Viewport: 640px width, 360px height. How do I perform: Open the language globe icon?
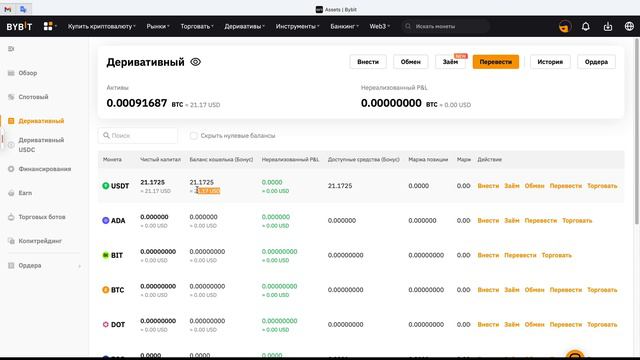point(629,27)
